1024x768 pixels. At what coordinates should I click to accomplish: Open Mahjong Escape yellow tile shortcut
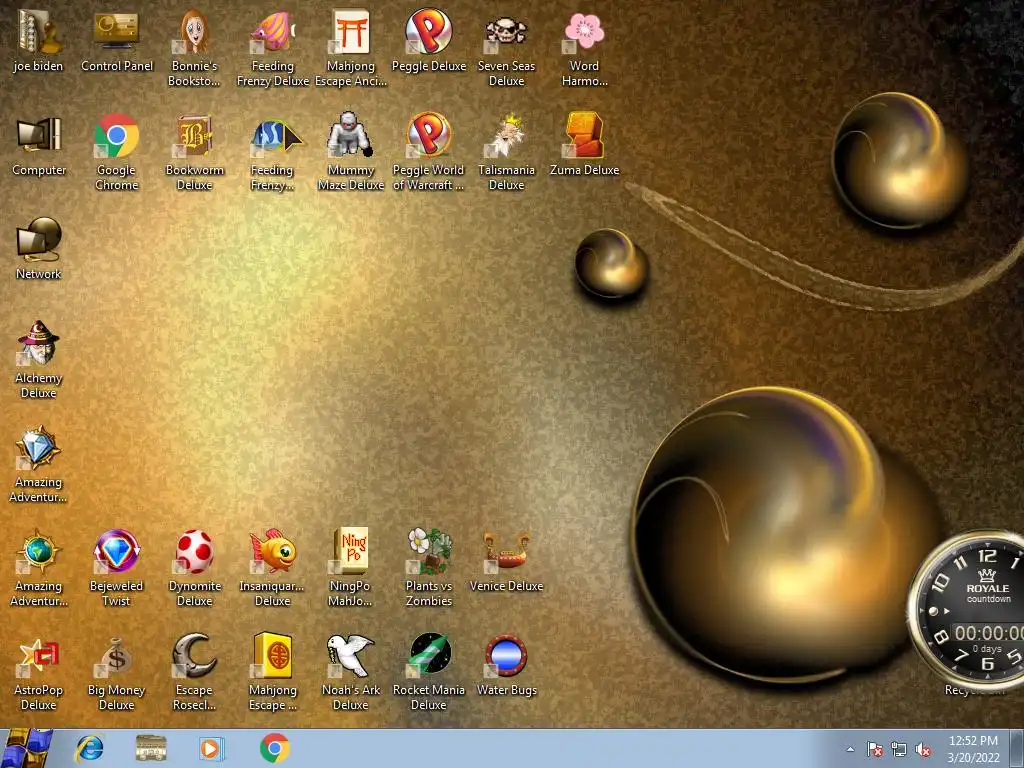pyautogui.click(x=272, y=673)
